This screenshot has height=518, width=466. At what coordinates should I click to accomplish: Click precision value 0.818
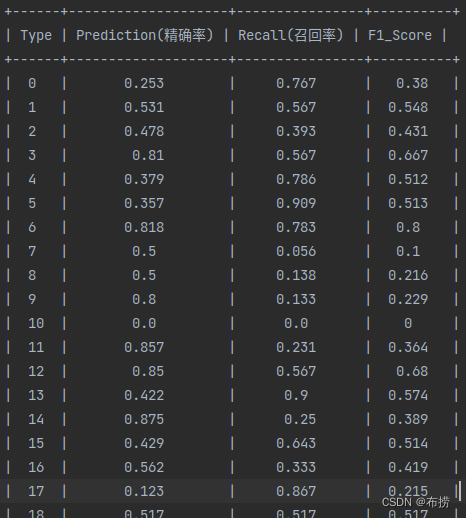point(144,227)
